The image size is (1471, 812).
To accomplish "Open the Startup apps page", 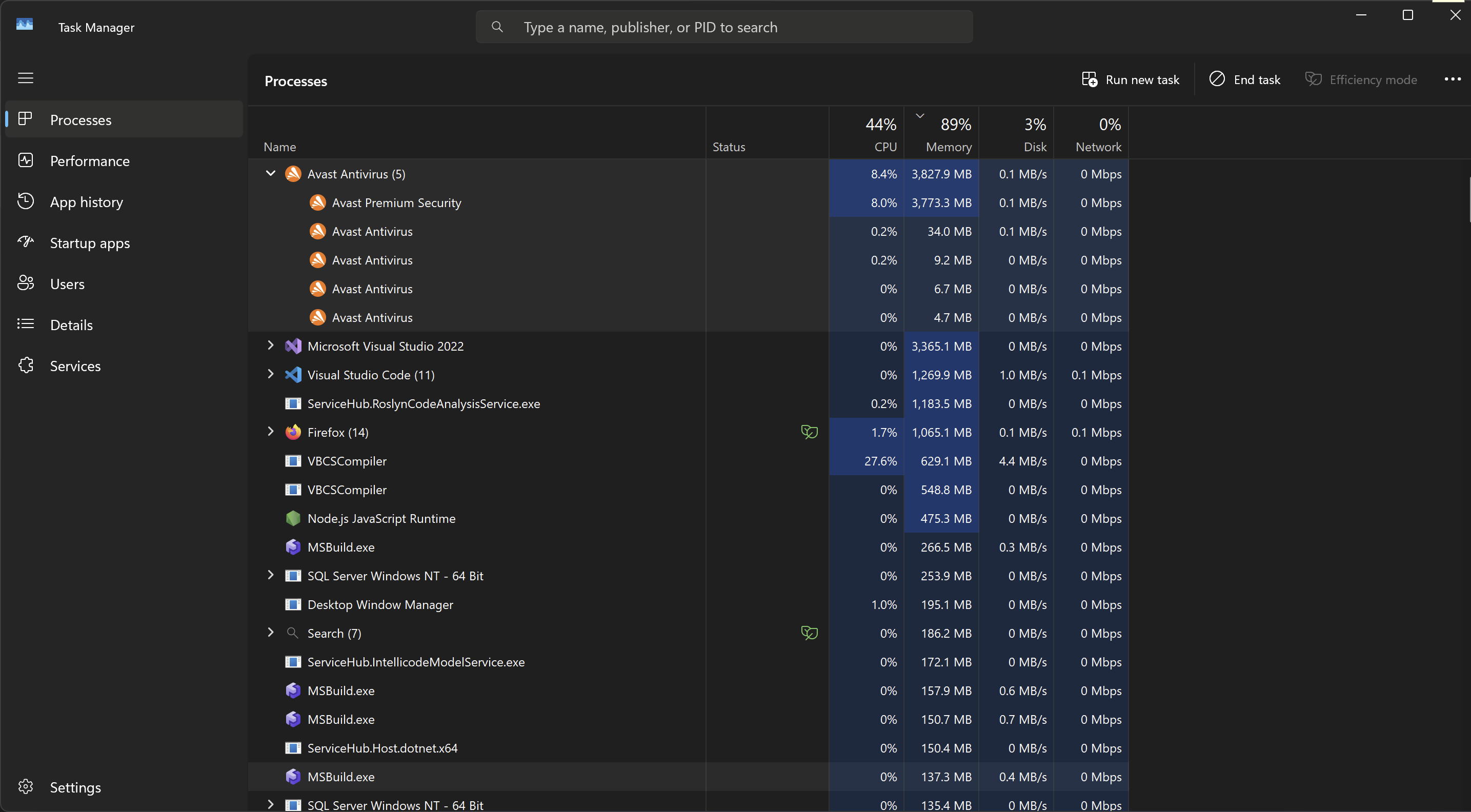I will click(x=124, y=242).
